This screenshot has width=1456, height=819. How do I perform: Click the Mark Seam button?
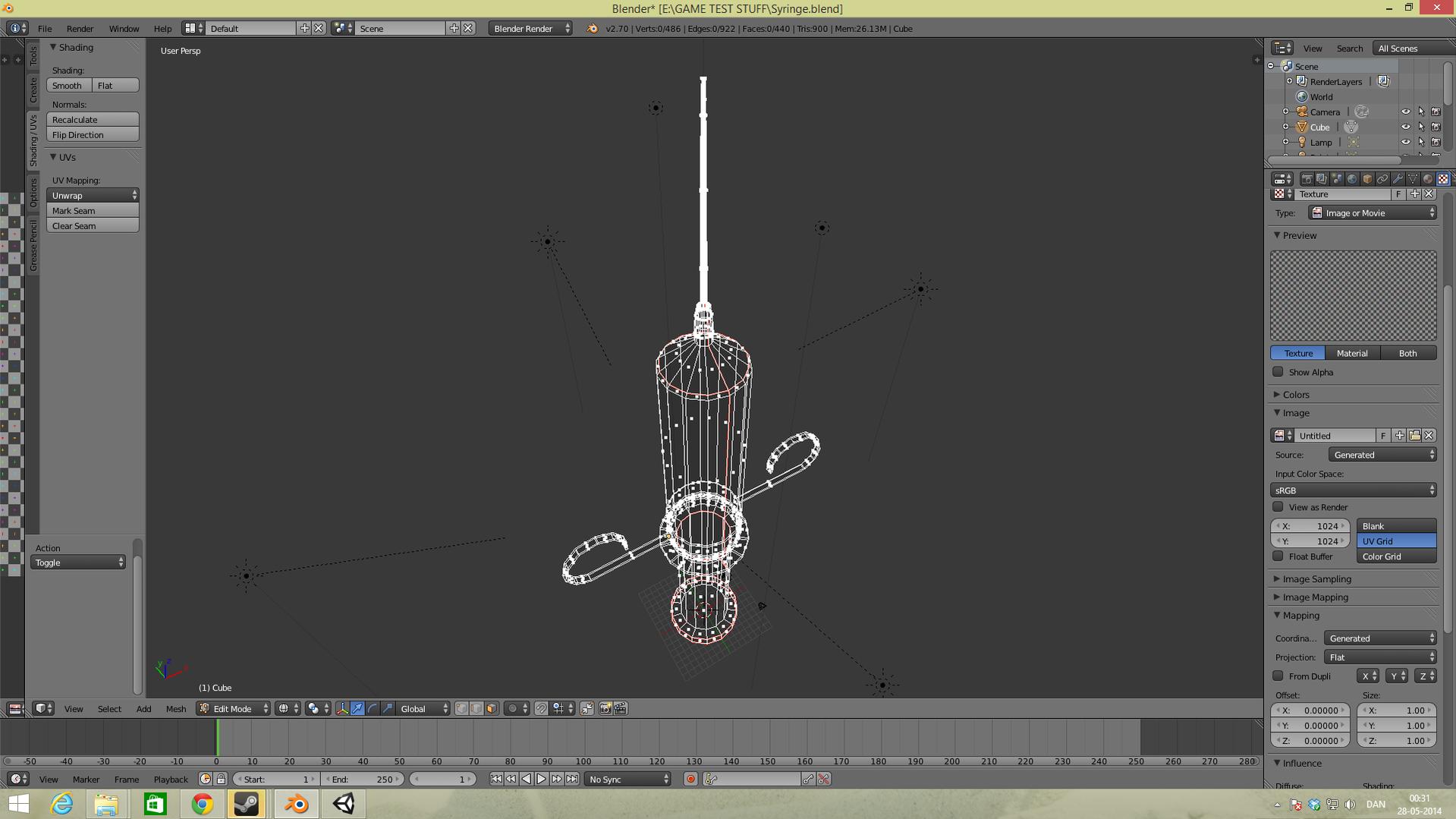click(x=93, y=211)
